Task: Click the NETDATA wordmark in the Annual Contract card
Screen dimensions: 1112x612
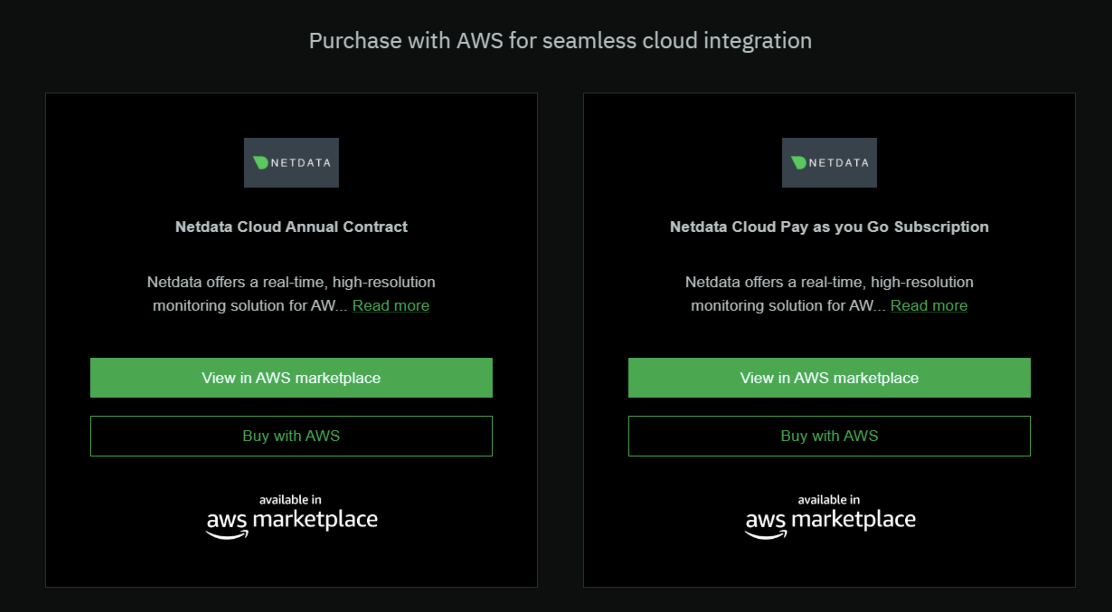Action: point(301,163)
